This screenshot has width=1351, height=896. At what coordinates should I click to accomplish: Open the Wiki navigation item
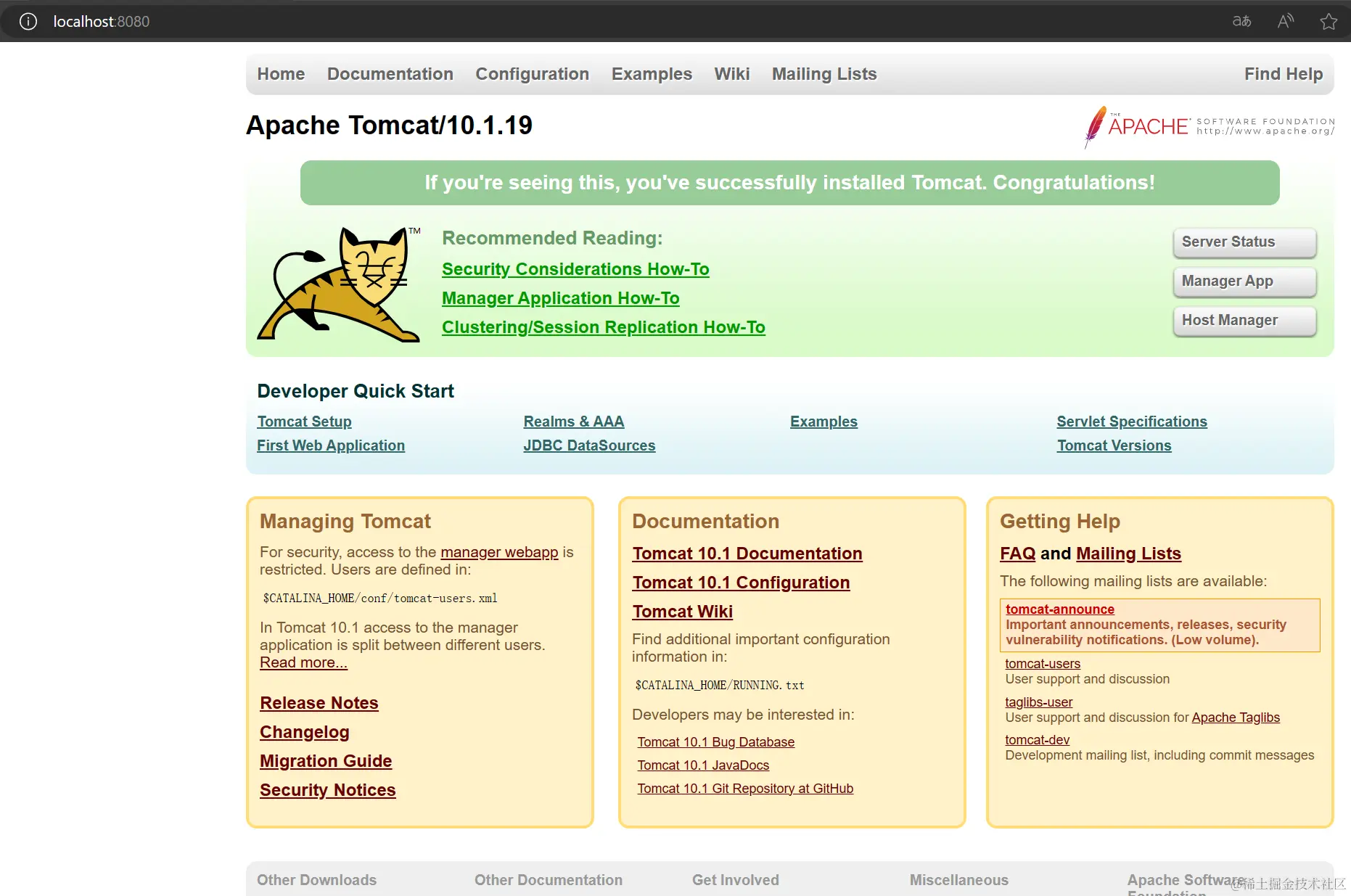[732, 74]
